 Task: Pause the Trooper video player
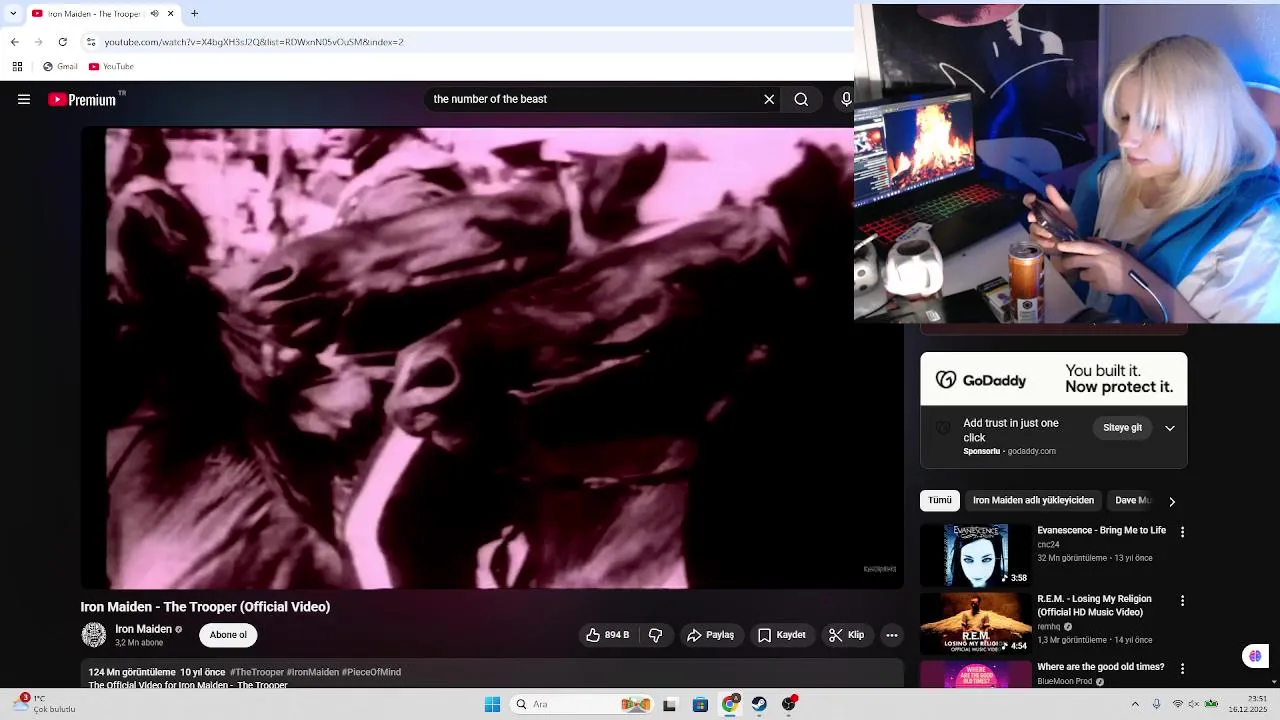(x=492, y=358)
